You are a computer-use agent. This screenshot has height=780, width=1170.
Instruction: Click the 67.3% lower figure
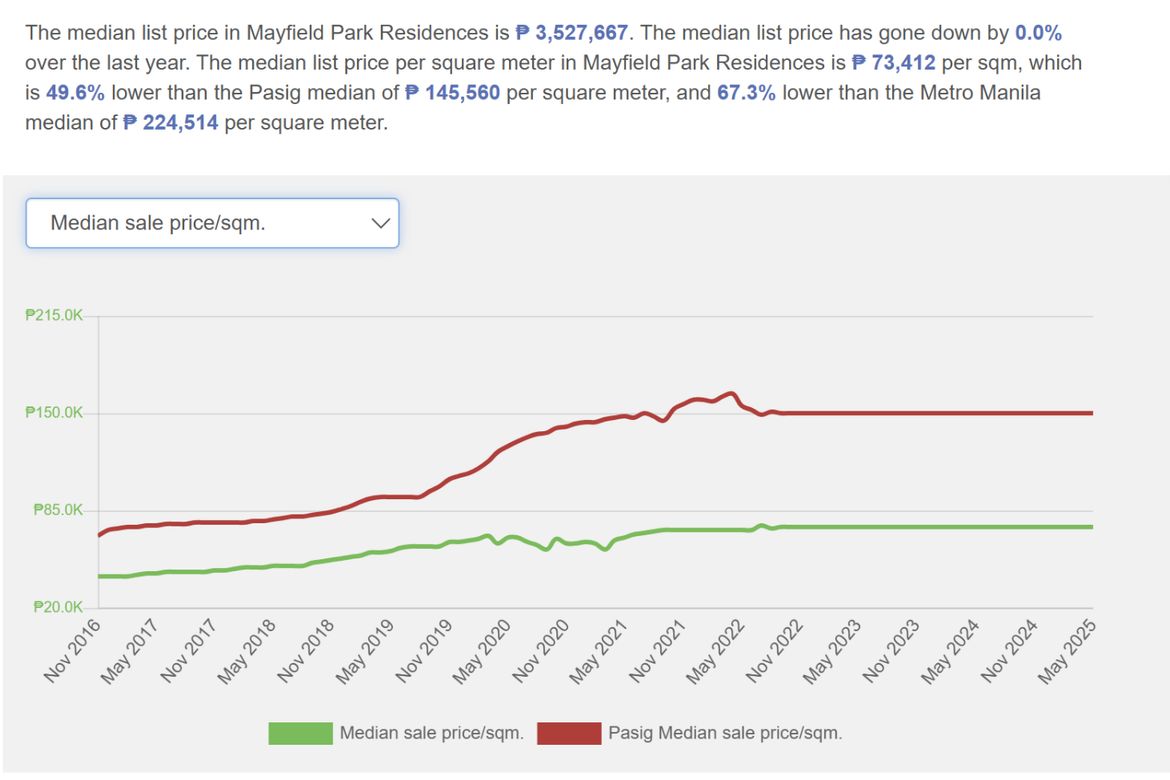tap(746, 93)
